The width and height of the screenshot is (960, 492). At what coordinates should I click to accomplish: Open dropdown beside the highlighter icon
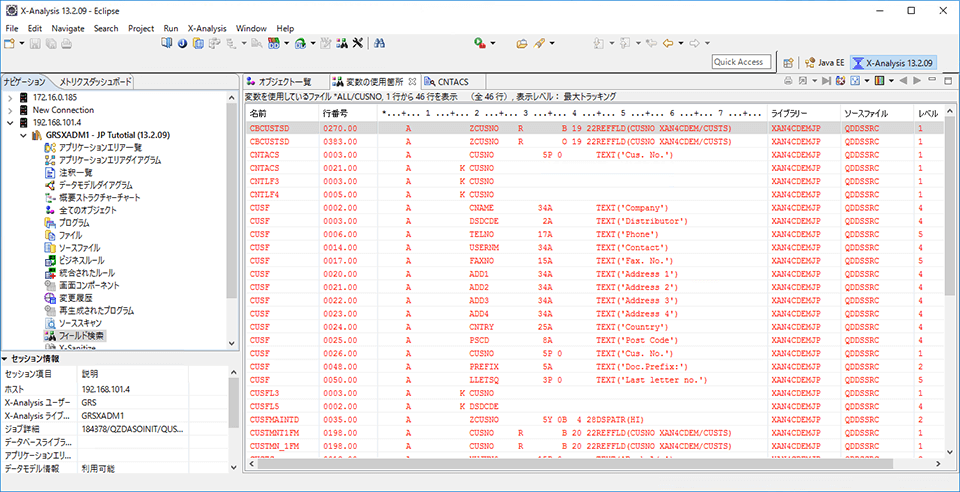552,43
